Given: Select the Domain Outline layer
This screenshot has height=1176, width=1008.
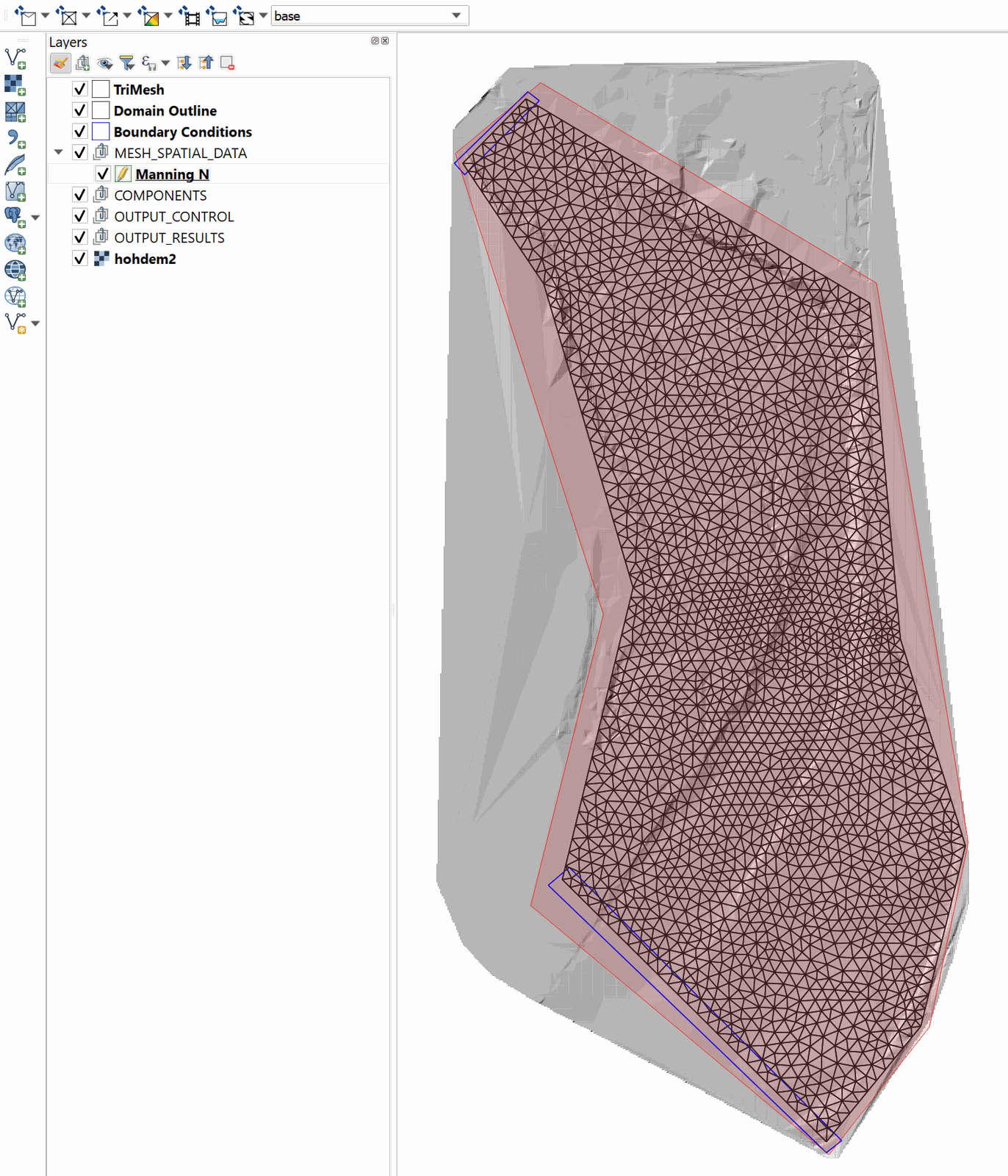Looking at the screenshot, I should click(165, 111).
